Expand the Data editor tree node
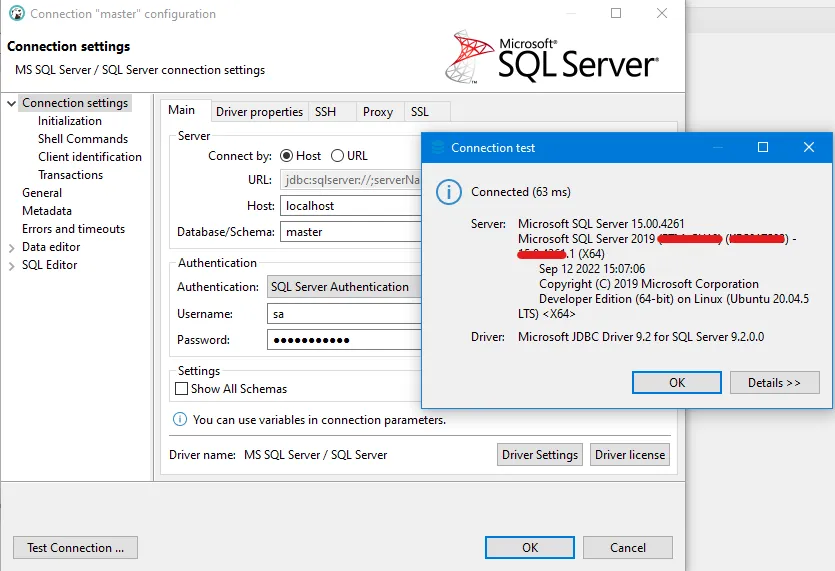 click(11, 248)
